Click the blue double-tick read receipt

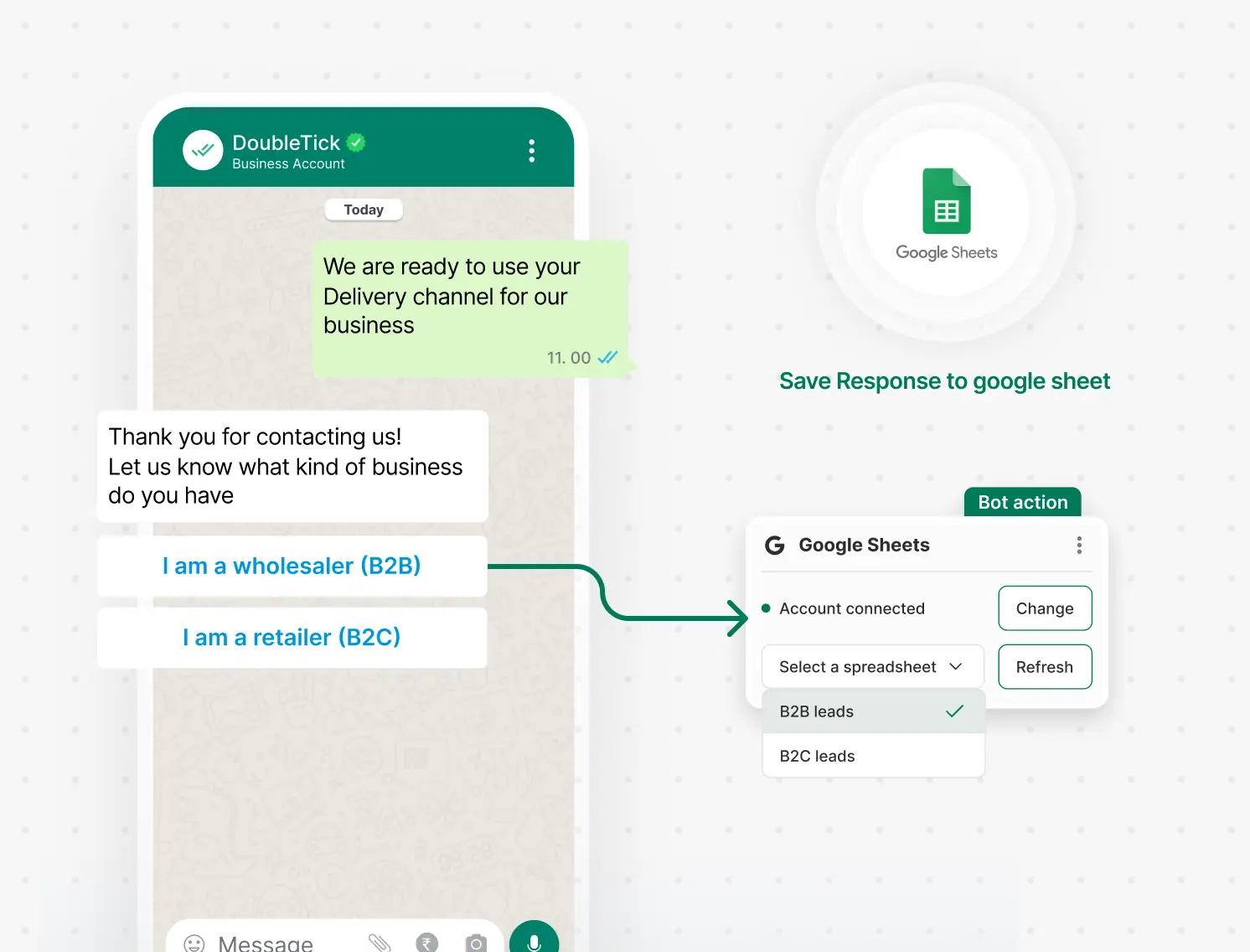point(607,357)
